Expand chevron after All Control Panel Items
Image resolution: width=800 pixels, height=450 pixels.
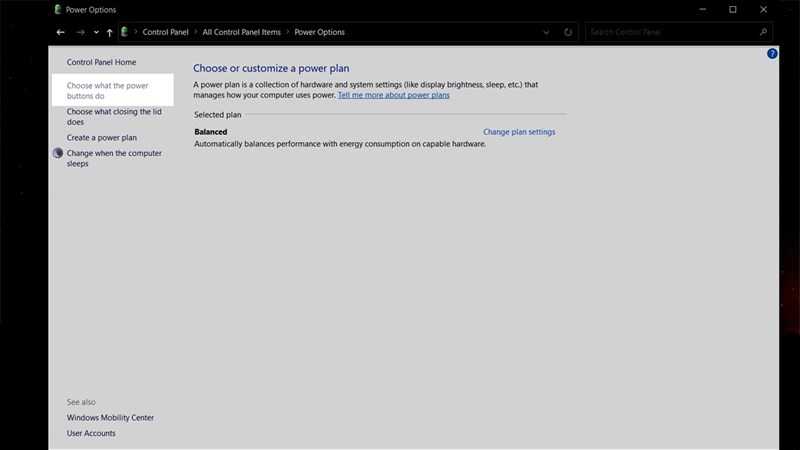point(287,32)
